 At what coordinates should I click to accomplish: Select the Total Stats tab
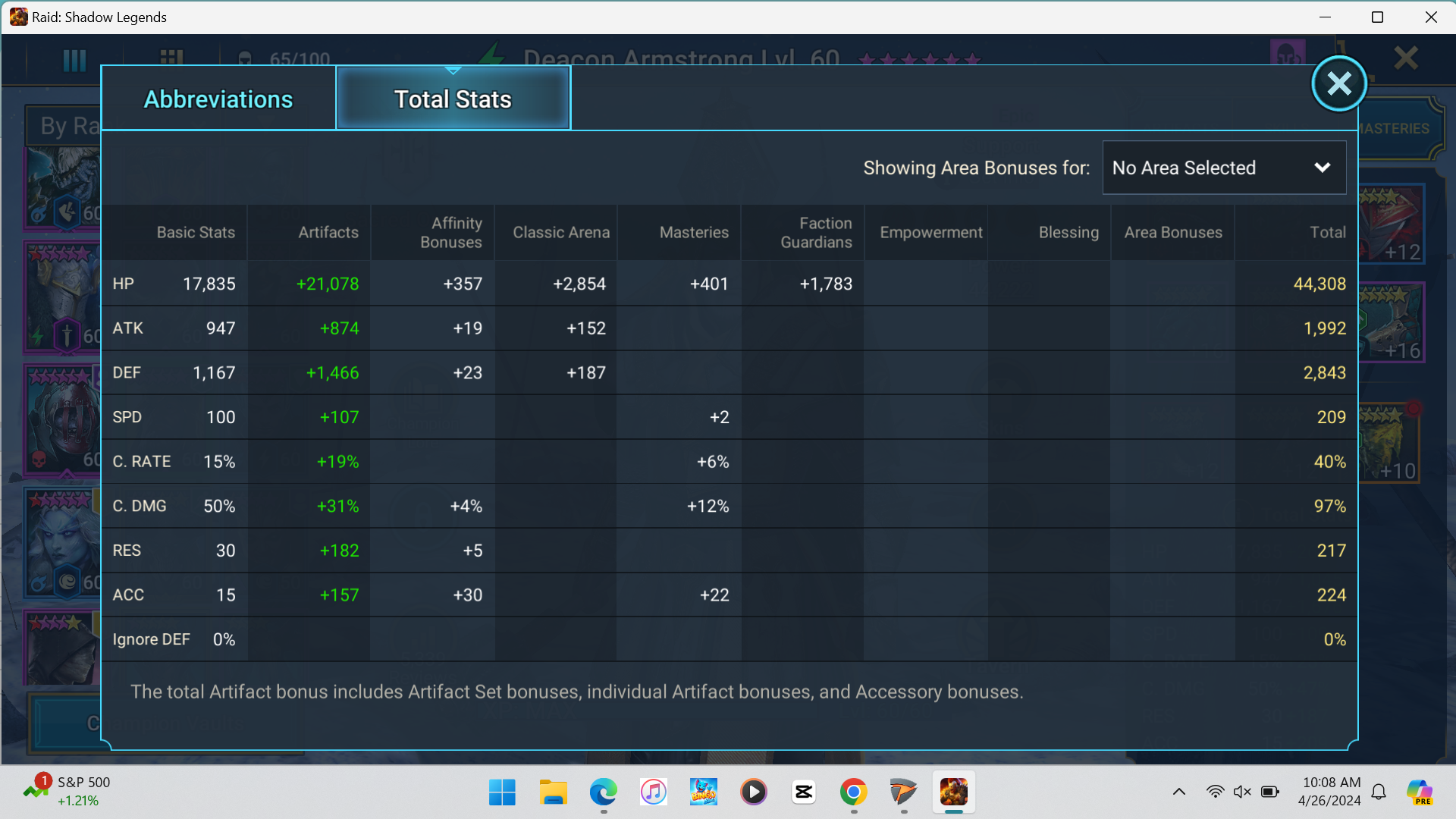(x=453, y=99)
